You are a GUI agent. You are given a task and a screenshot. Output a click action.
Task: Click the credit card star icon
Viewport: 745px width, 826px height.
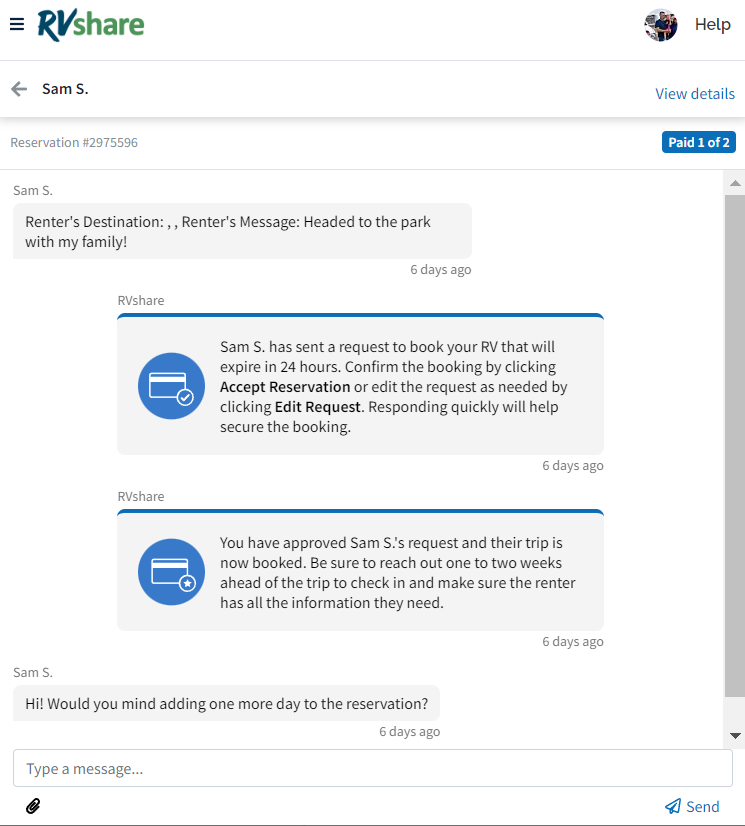click(171, 572)
